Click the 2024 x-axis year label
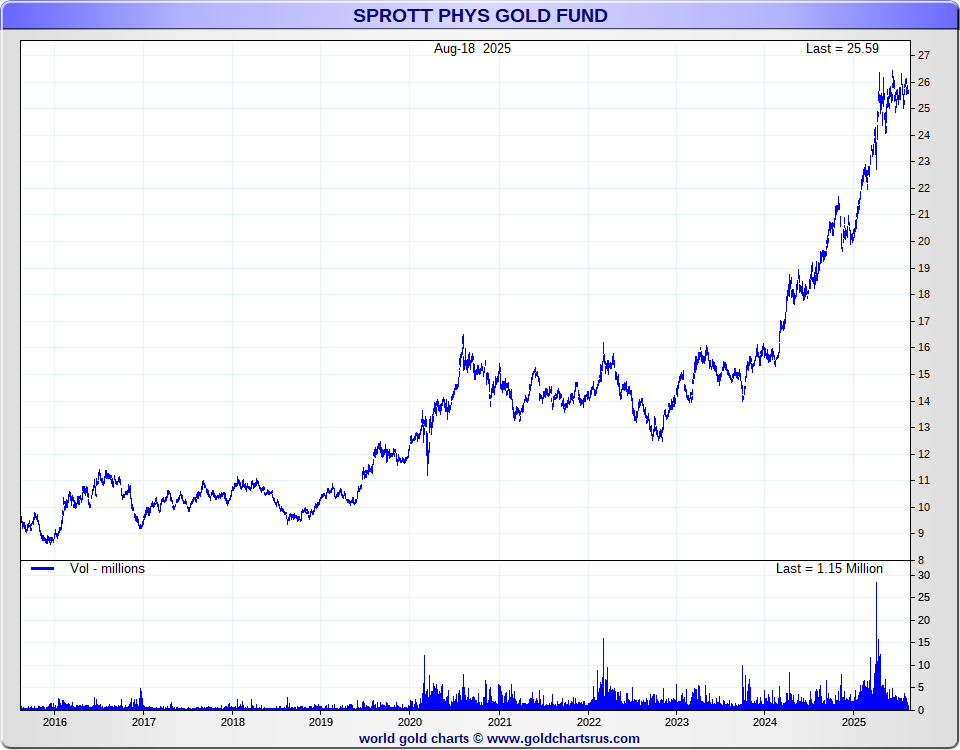The height and width of the screenshot is (750, 960). [765, 722]
